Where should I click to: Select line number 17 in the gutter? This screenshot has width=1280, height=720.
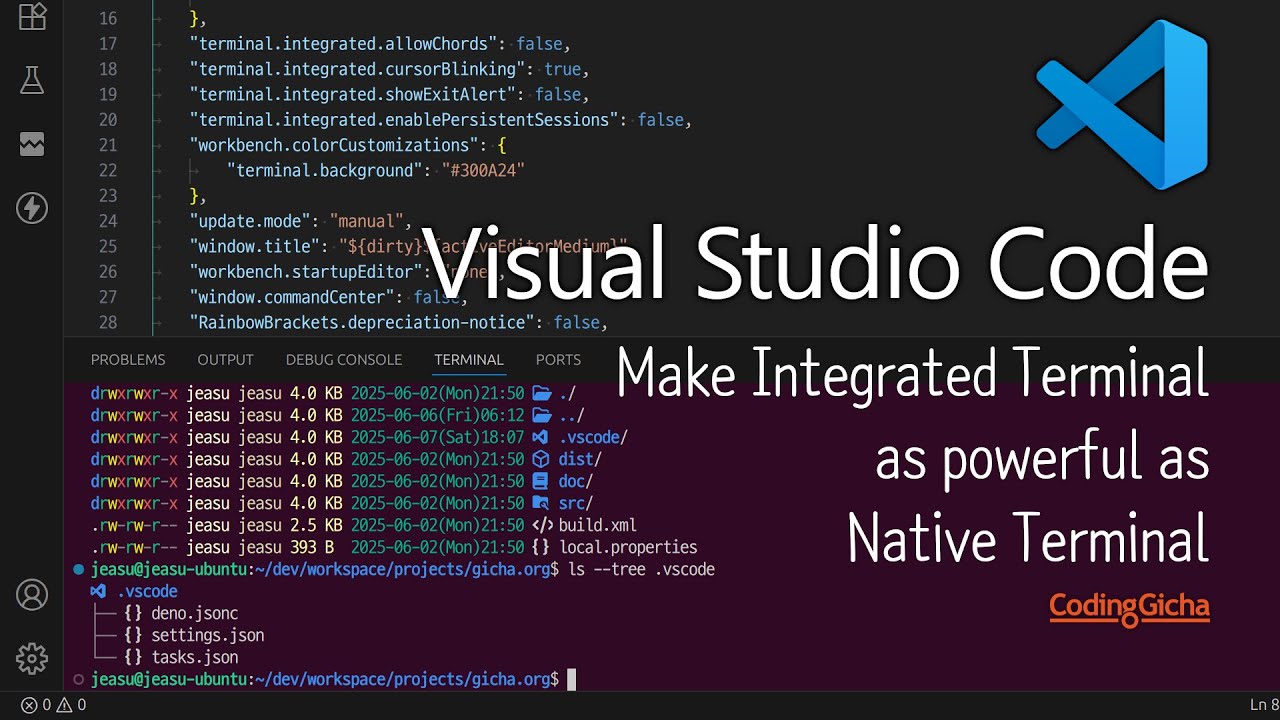107,44
